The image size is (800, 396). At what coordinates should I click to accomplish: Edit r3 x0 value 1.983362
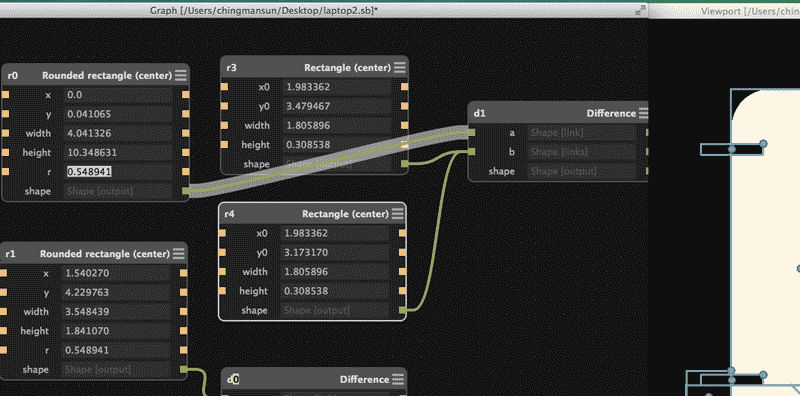pyautogui.click(x=336, y=87)
